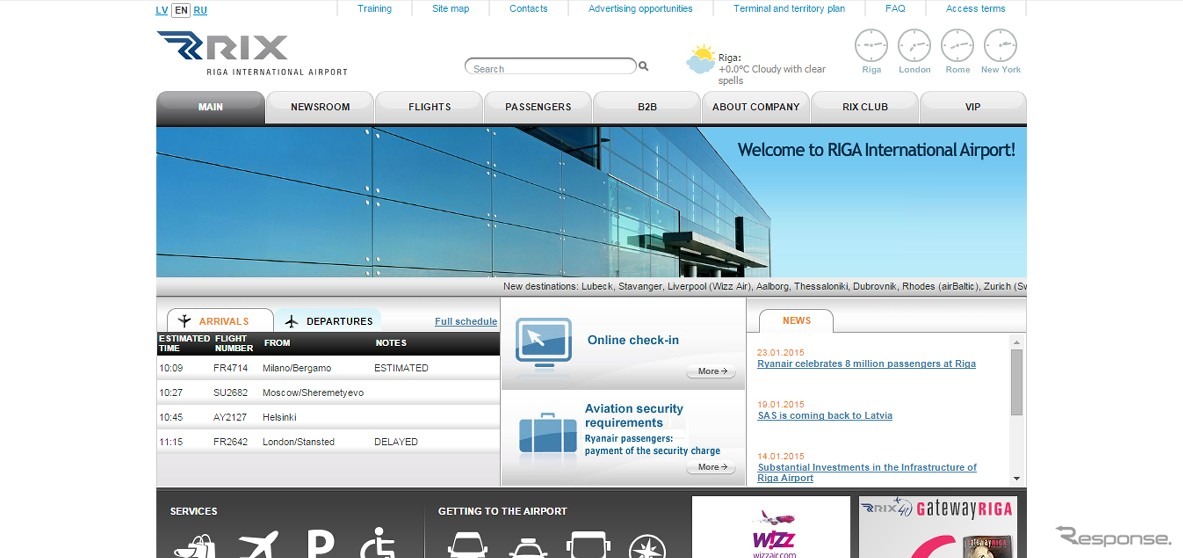Open the NEWSROOM navigation tab

coord(320,107)
